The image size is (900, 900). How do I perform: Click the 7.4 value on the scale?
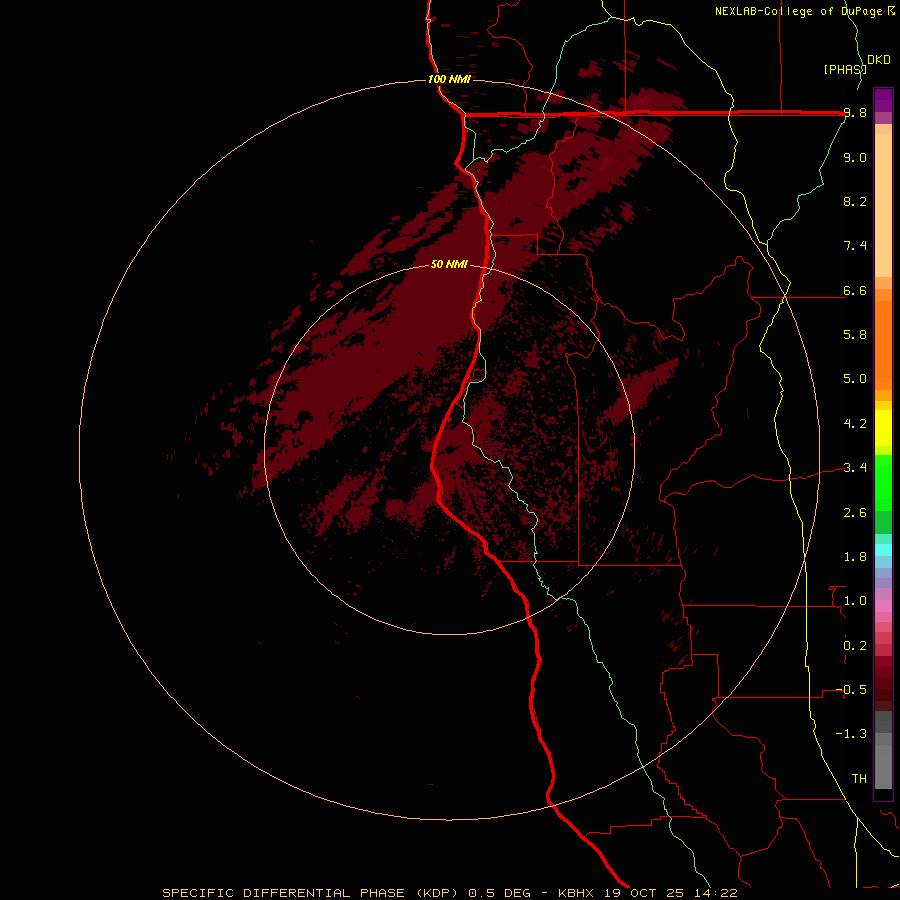(x=855, y=246)
